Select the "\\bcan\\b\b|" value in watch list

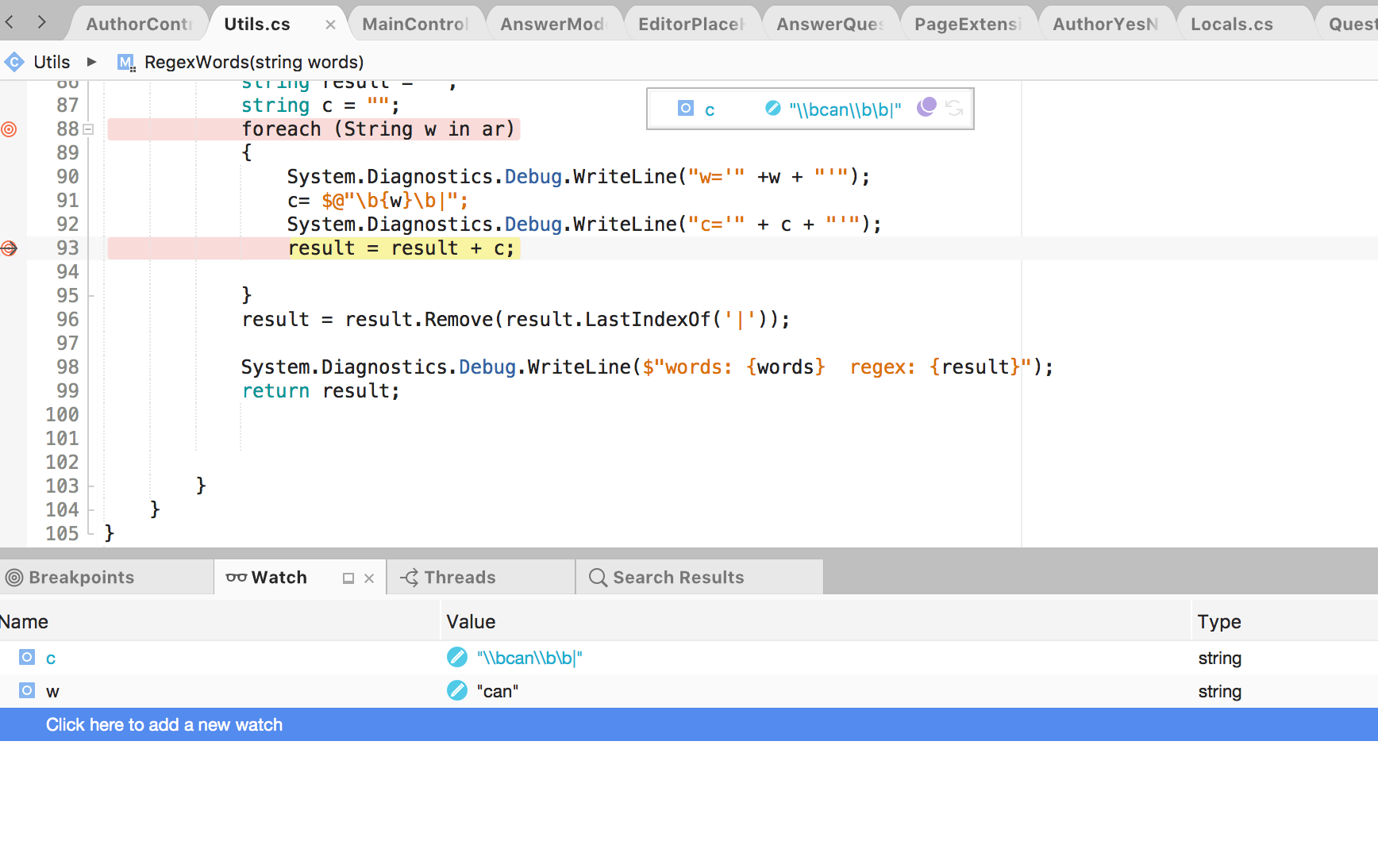529,658
